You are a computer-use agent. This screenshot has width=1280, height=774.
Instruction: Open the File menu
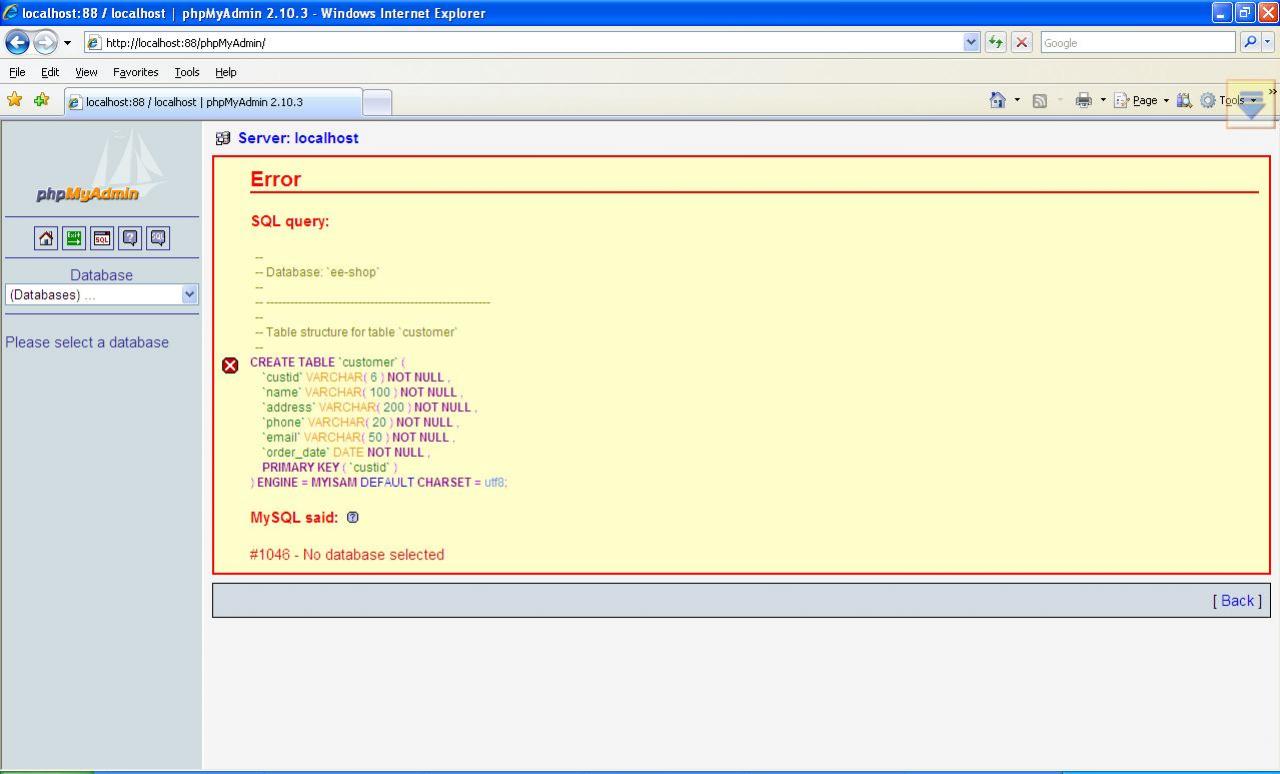pyautogui.click(x=17, y=72)
